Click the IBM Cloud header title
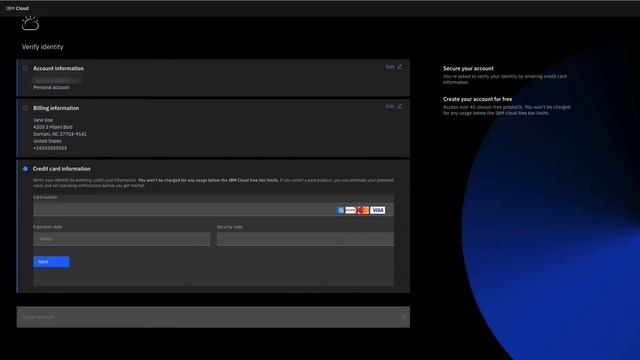The width and height of the screenshot is (640, 360). pyautogui.click(x=17, y=8)
